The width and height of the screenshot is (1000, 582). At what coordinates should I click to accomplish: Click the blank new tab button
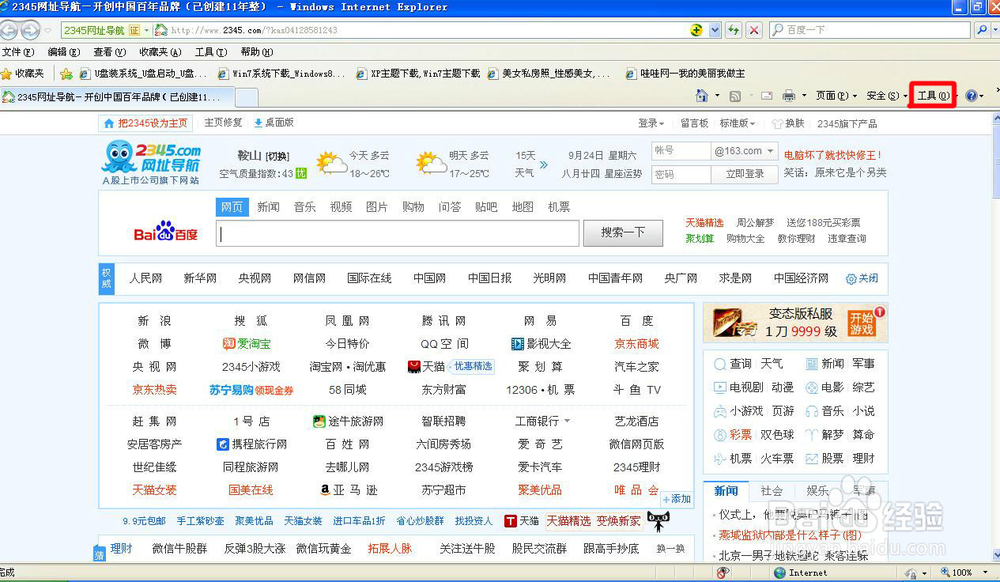(247, 97)
